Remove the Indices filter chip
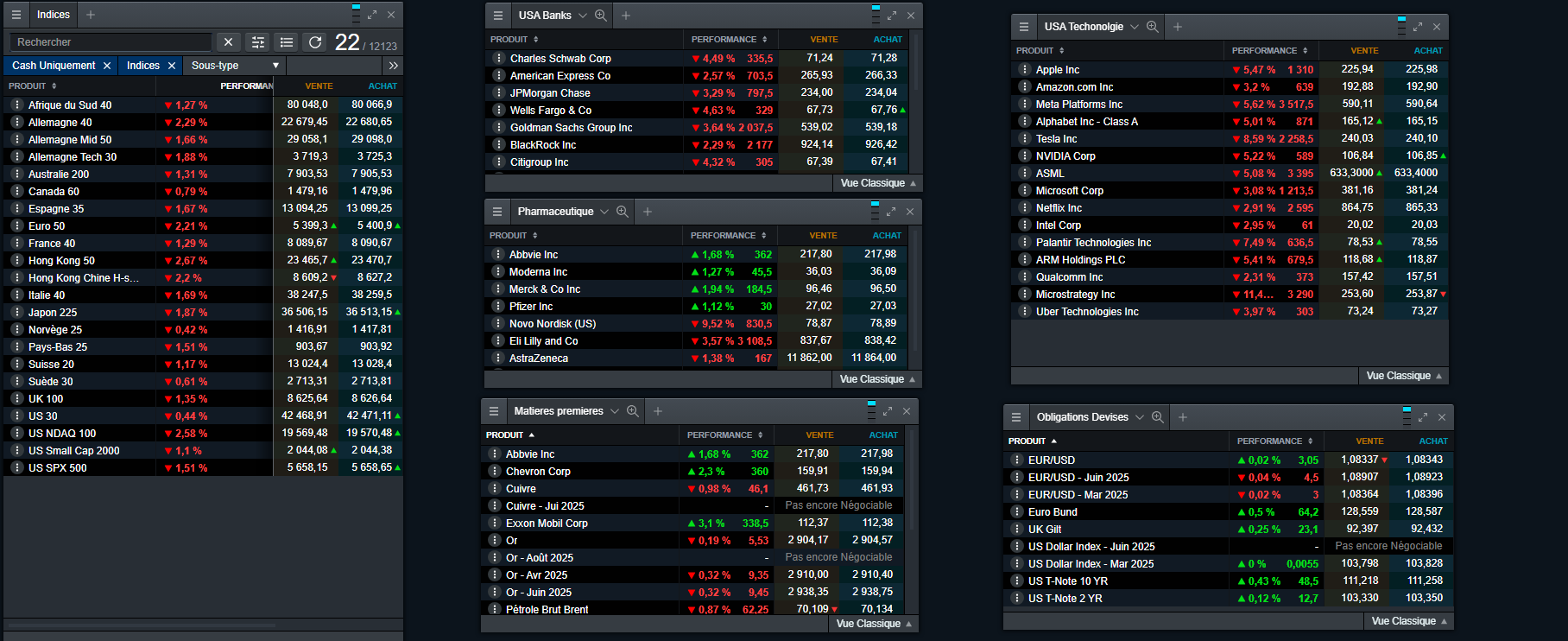The width and height of the screenshot is (1568, 641). point(172,66)
